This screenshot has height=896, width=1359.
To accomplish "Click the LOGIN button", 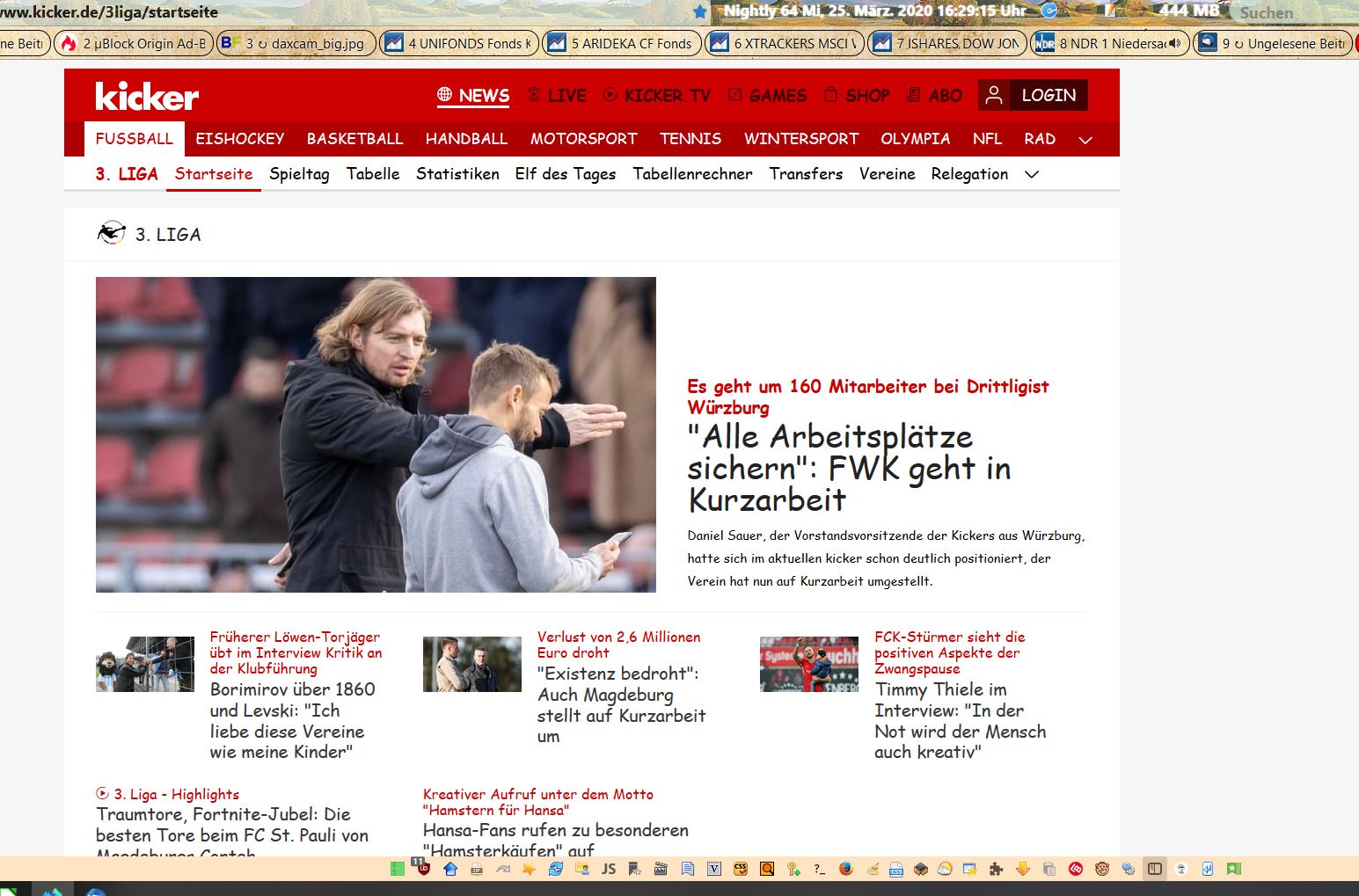I will pyautogui.click(x=1033, y=95).
